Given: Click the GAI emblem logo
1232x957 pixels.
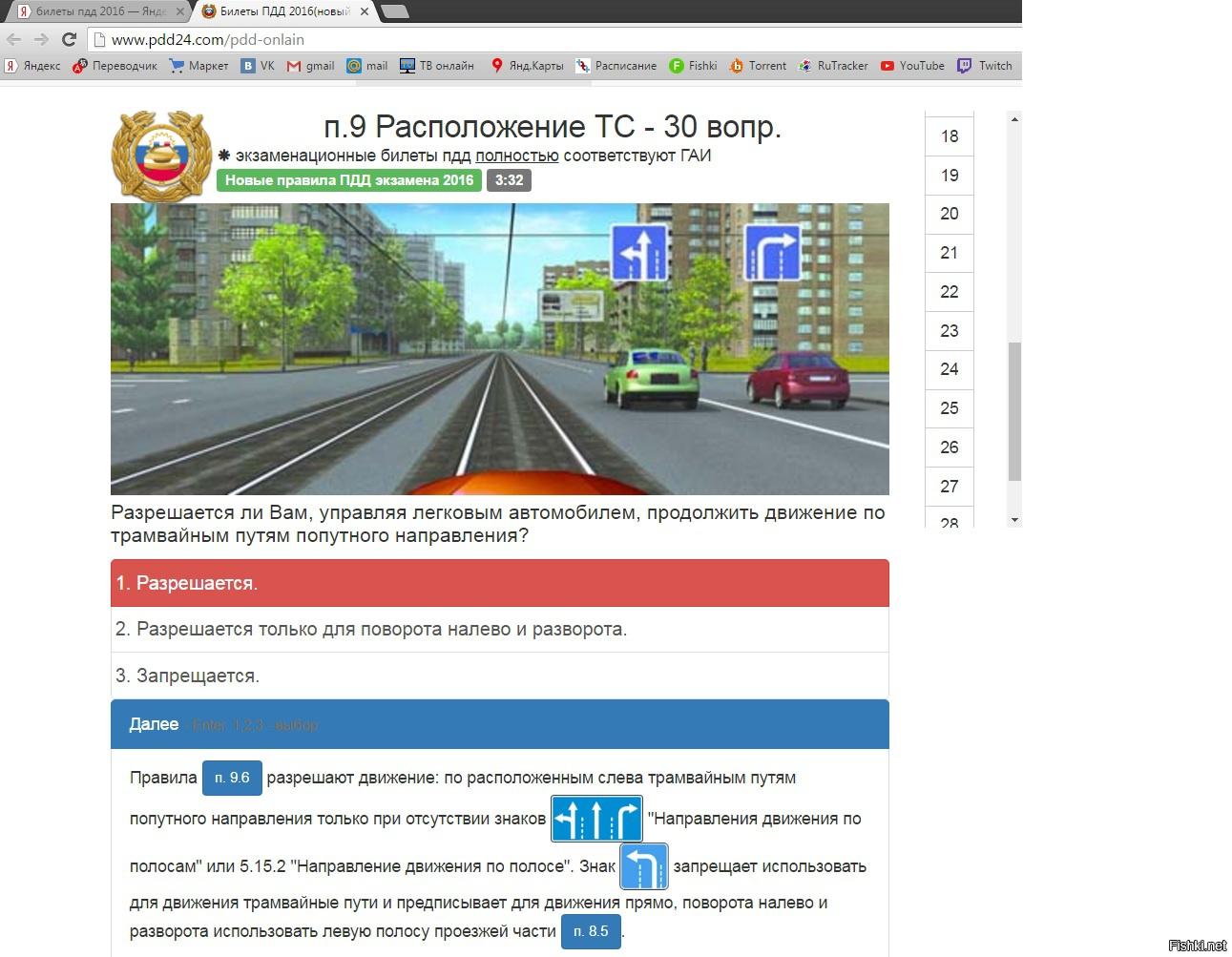Looking at the screenshot, I should [x=161, y=156].
